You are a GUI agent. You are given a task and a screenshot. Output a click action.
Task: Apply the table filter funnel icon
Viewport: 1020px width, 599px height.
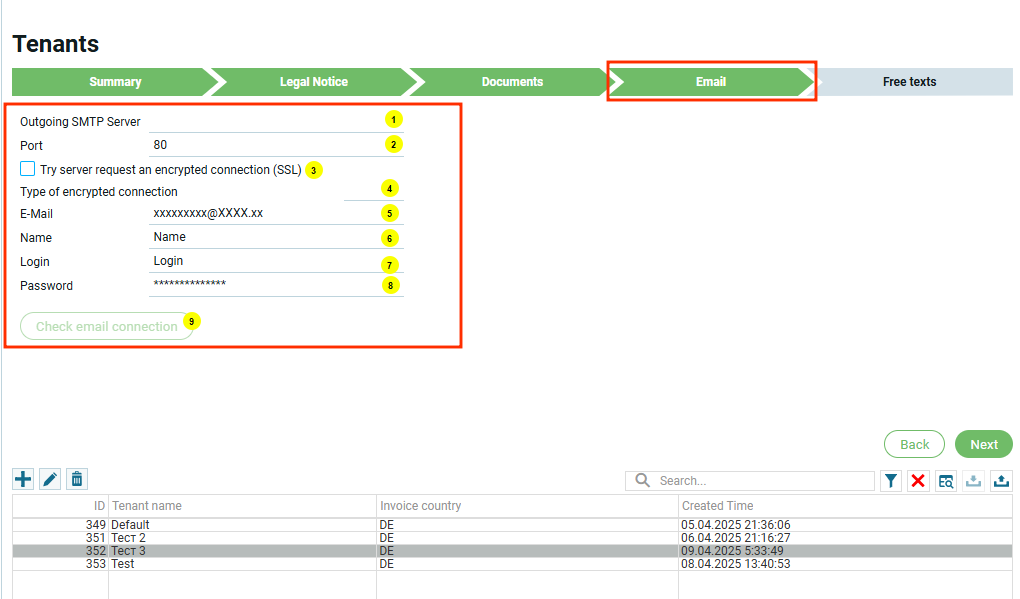coord(891,481)
